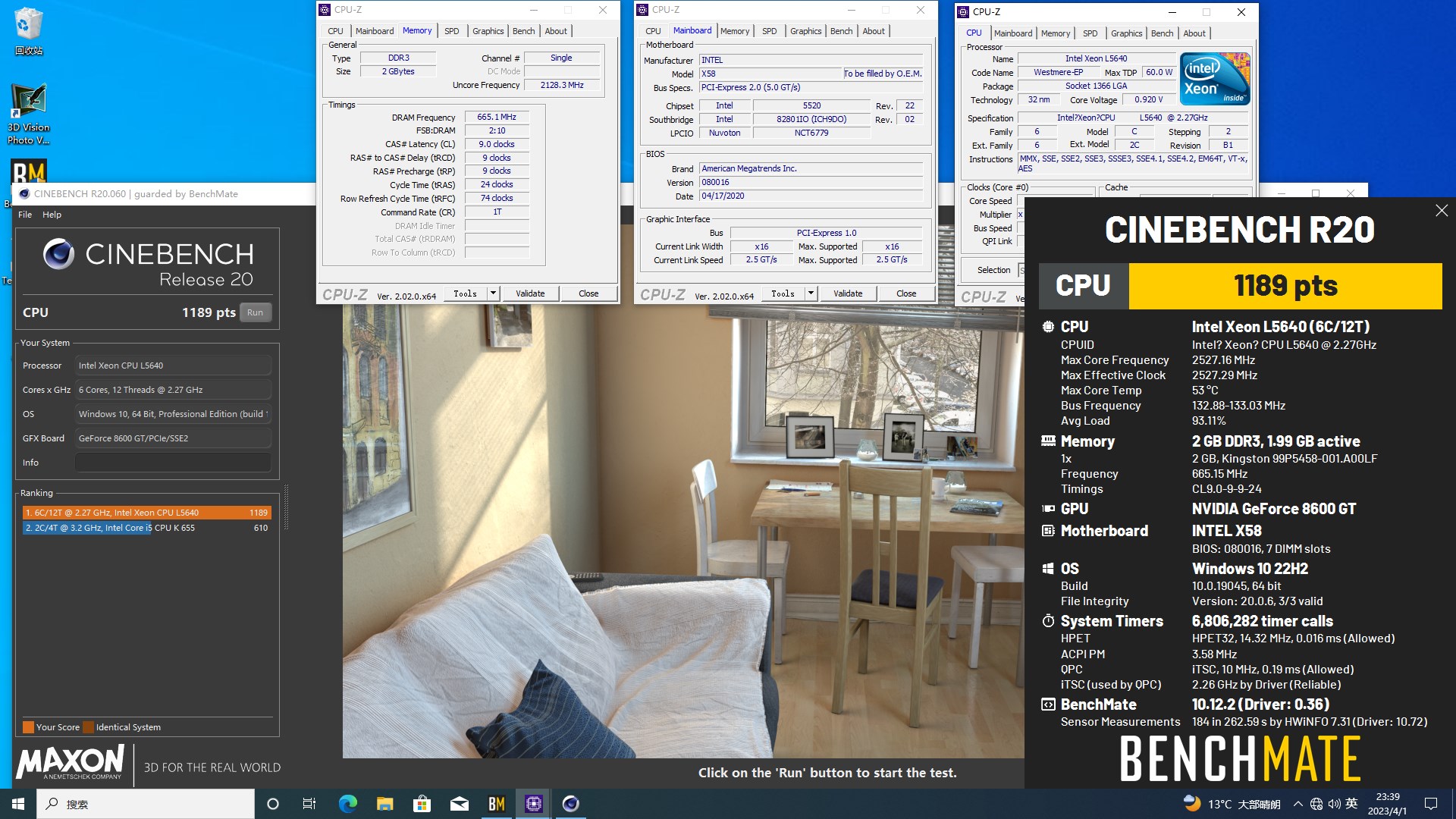This screenshot has width=1456, height=819.
Task: Click Validate in Memory CPU-Z window
Action: pyautogui.click(x=530, y=293)
